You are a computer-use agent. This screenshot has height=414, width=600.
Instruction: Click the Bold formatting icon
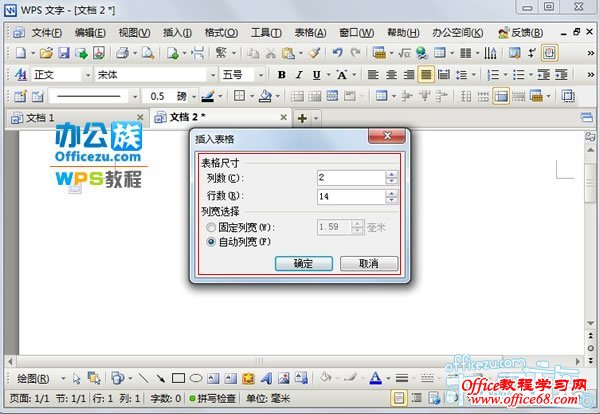click(282, 74)
